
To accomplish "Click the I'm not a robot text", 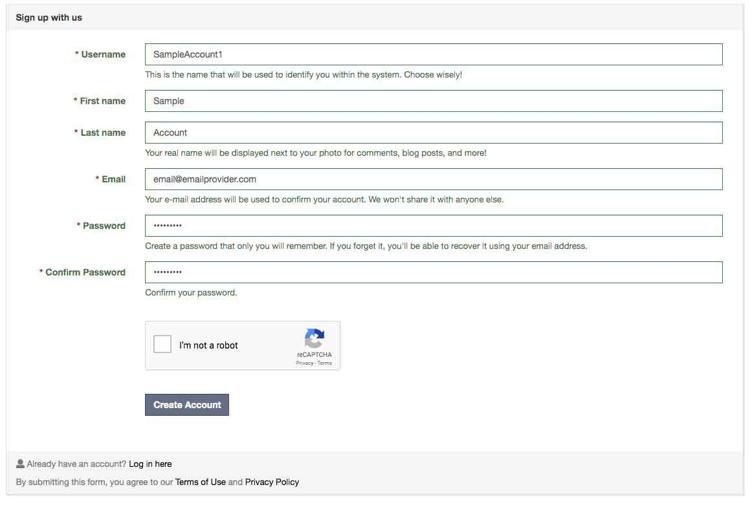I will coord(209,345).
